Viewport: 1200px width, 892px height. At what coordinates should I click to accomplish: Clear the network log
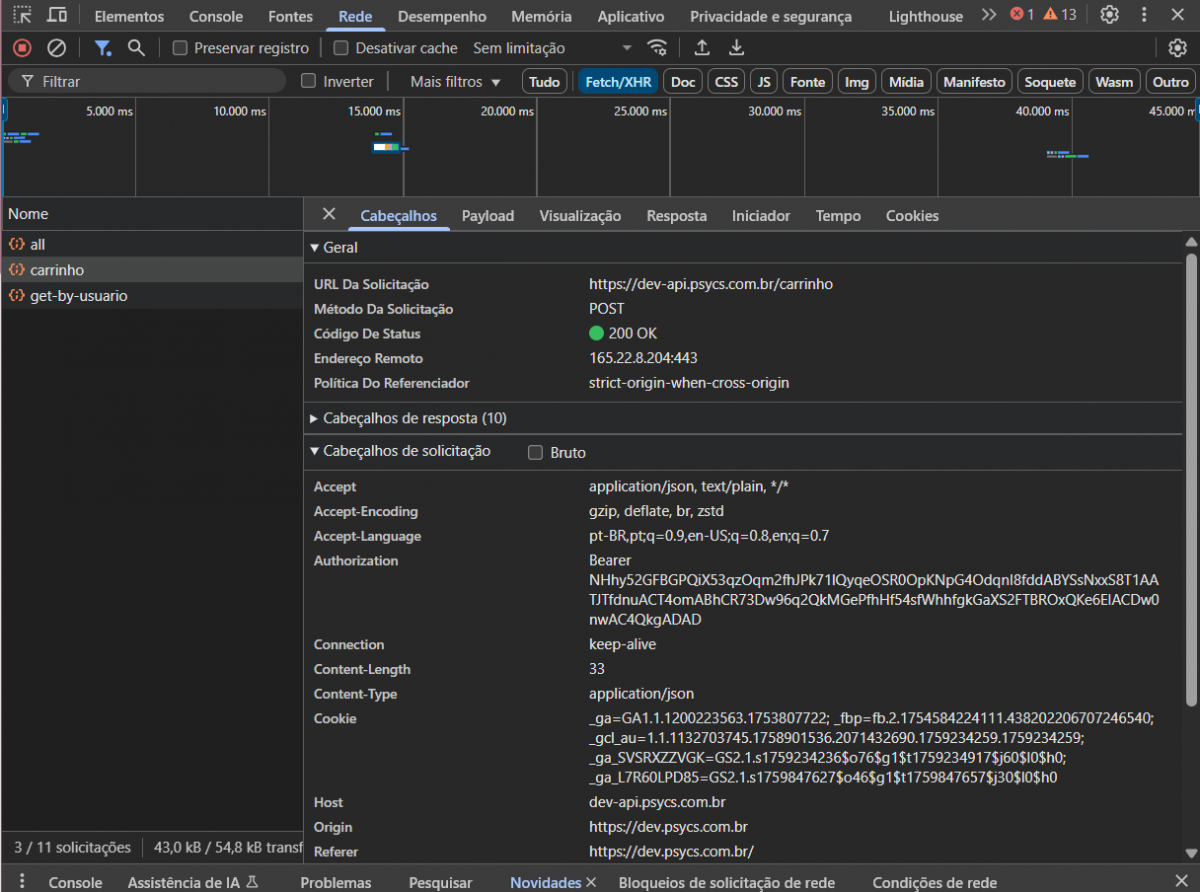pos(57,48)
